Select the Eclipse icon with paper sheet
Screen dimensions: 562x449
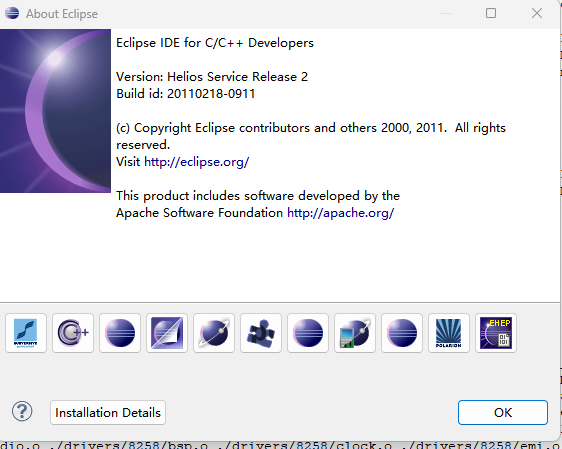tap(167, 333)
